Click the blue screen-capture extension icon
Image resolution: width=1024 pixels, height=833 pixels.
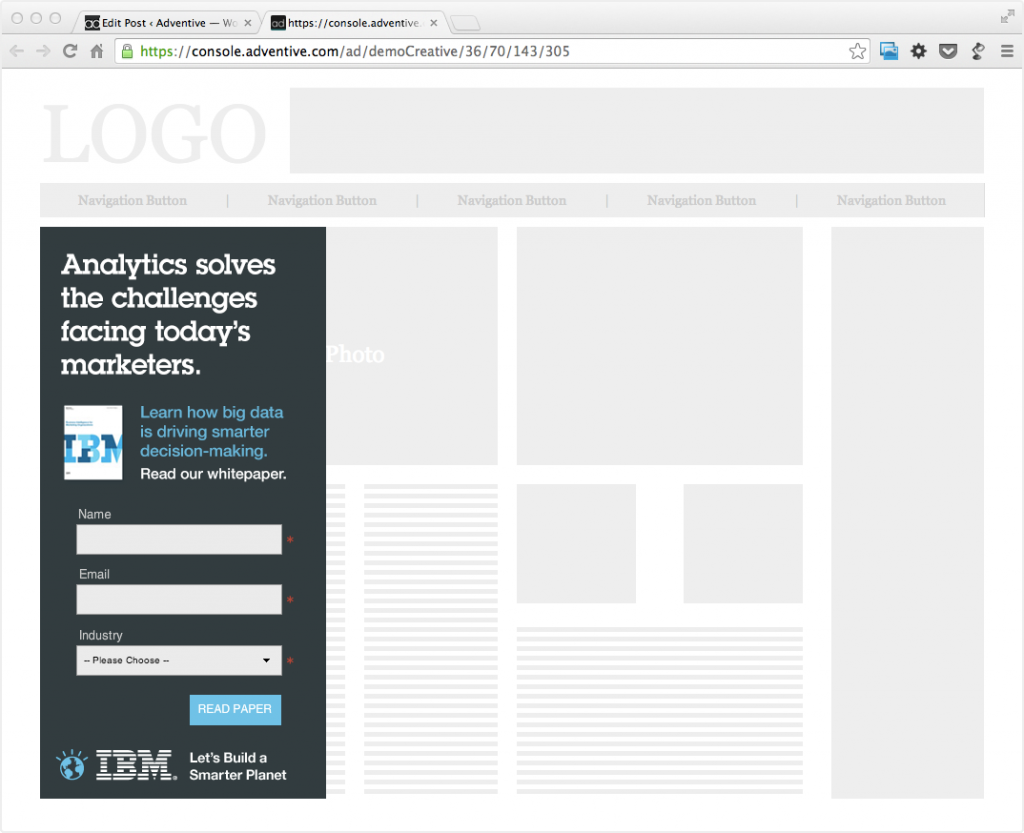point(889,51)
